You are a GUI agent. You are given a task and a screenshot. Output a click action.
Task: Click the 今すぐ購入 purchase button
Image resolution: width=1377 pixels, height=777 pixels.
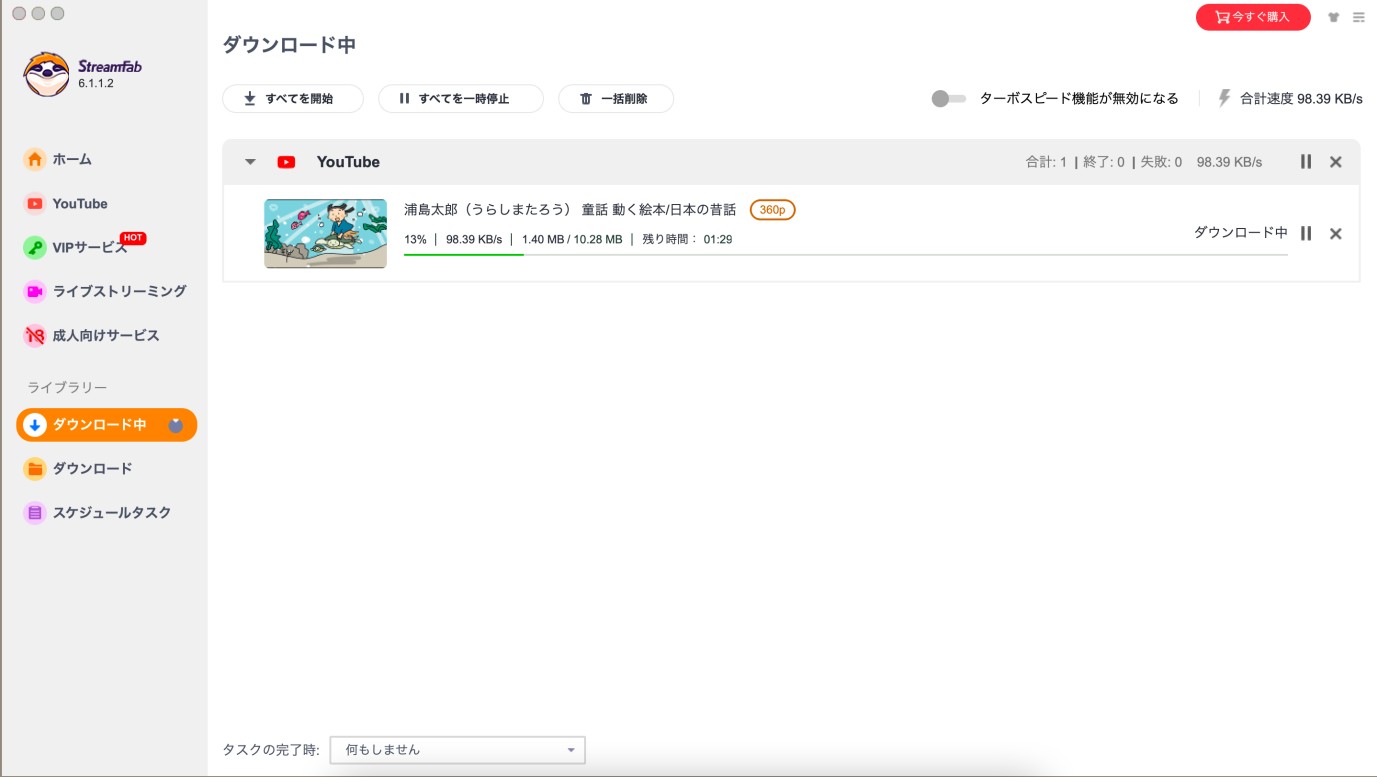pyautogui.click(x=1253, y=17)
